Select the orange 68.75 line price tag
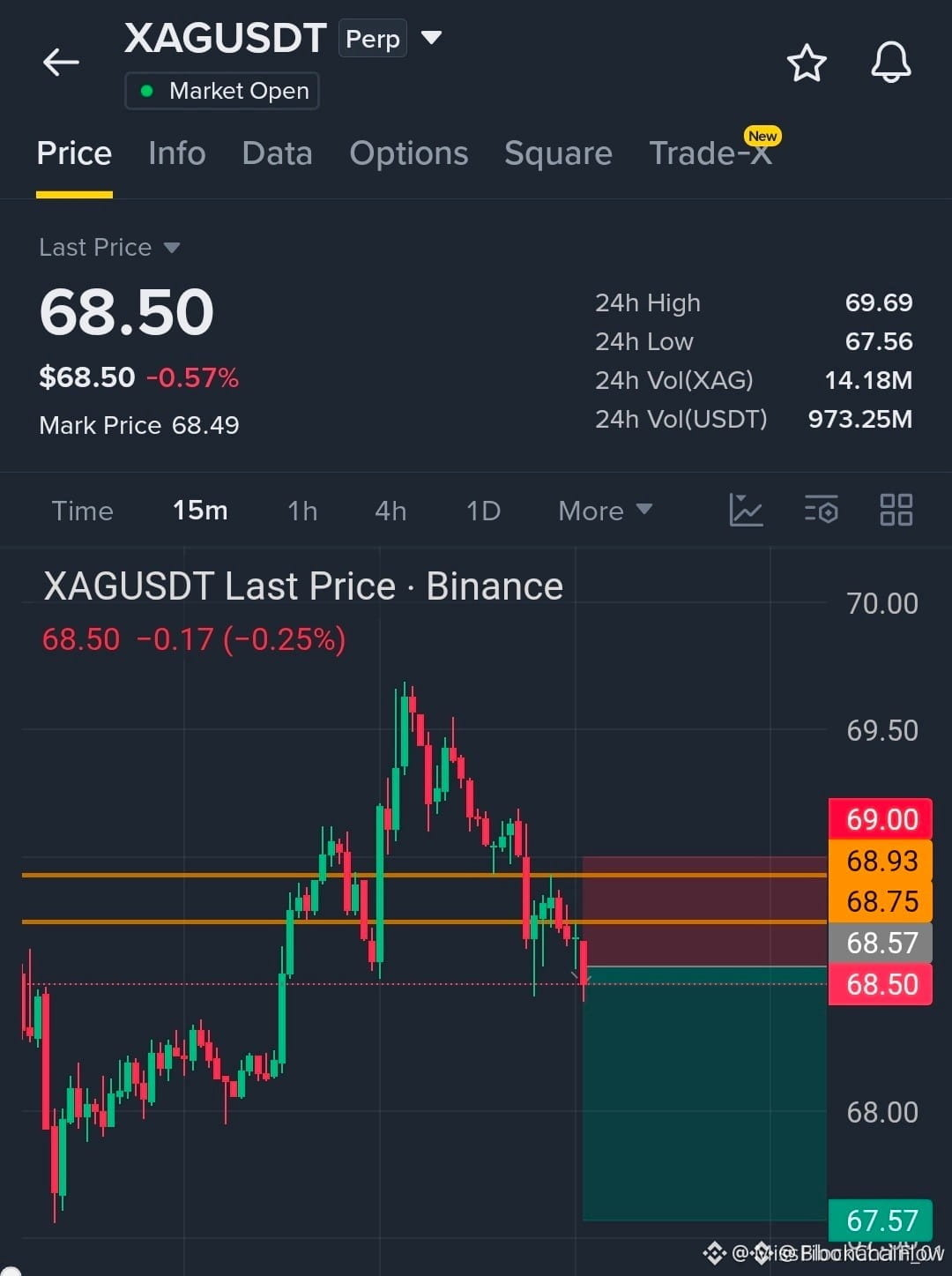The width and height of the screenshot is (952, 1276). click(x=881, y=901)
